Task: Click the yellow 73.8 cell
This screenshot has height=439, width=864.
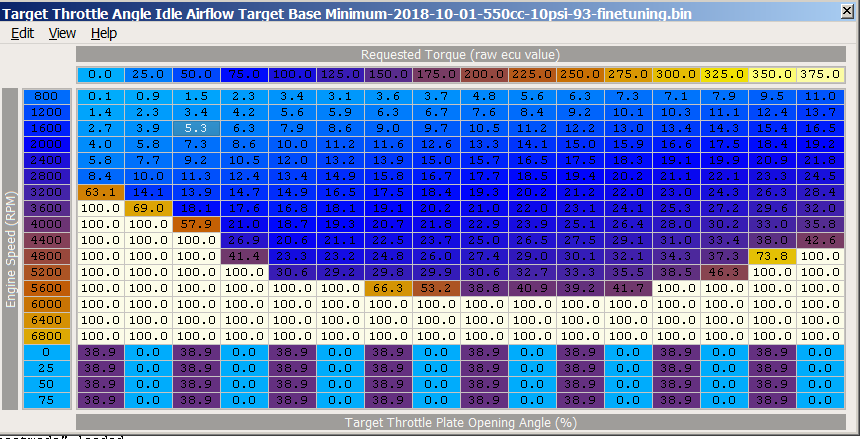Action: coord(772,256)
